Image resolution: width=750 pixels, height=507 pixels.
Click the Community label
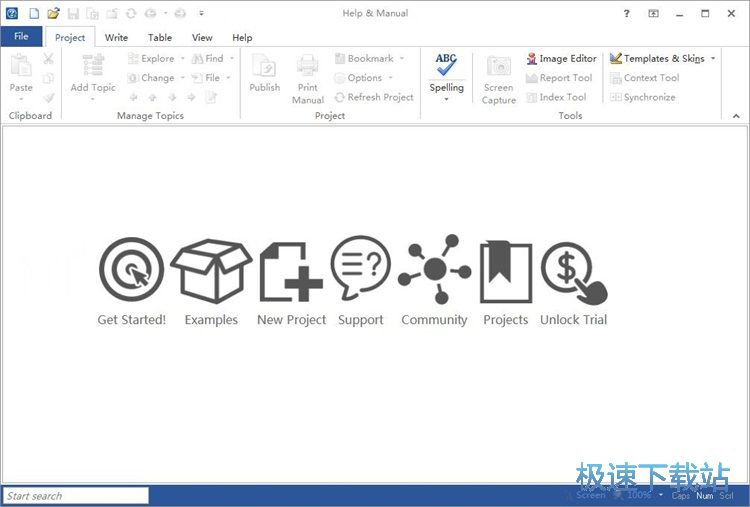click(434, 320)
